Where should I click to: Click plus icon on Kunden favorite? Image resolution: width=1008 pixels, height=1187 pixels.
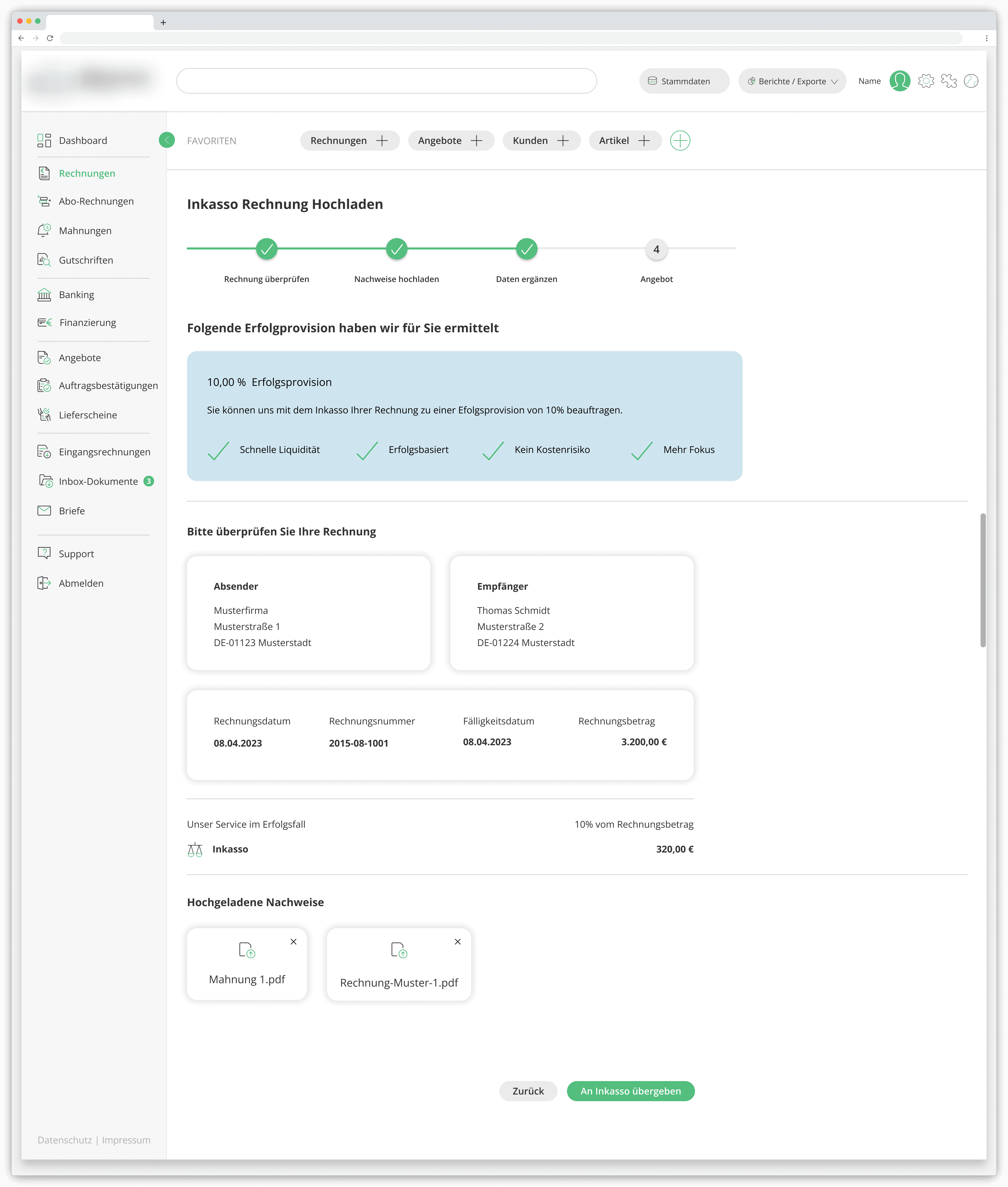coord(563,141)
